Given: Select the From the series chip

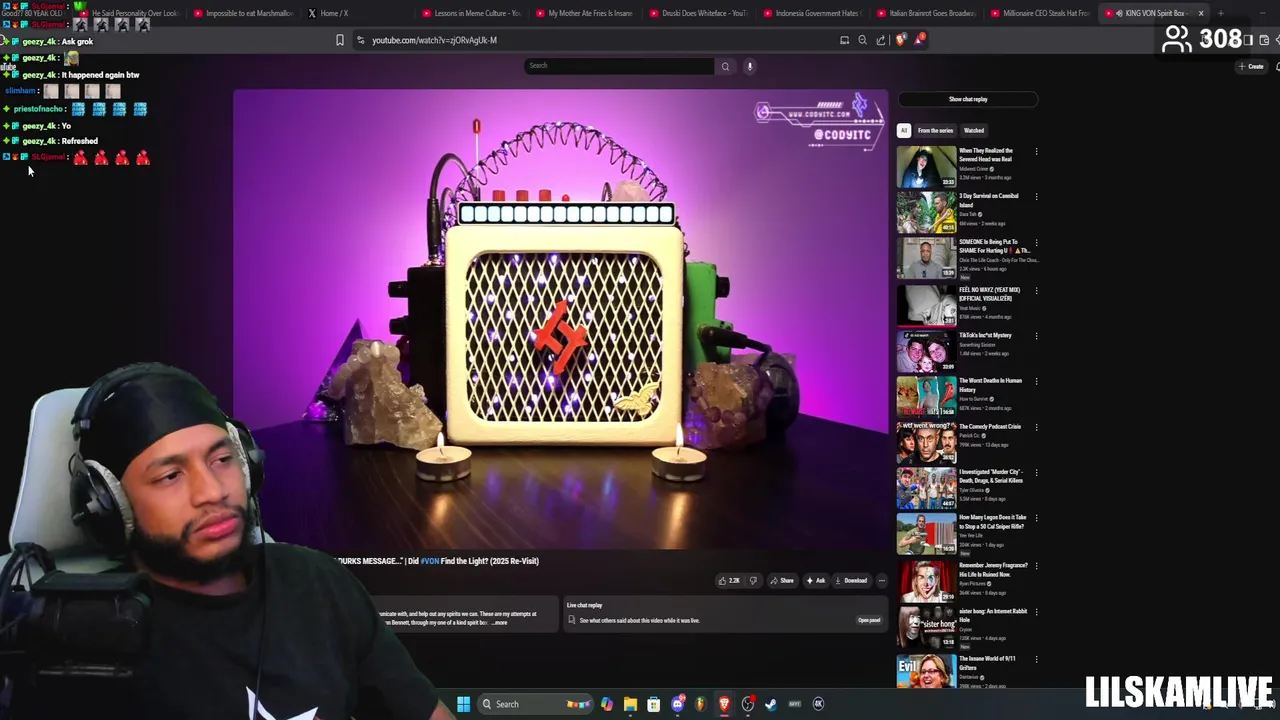Looking at the screenshot, I should pyautogui.click(x=935, y=130).
